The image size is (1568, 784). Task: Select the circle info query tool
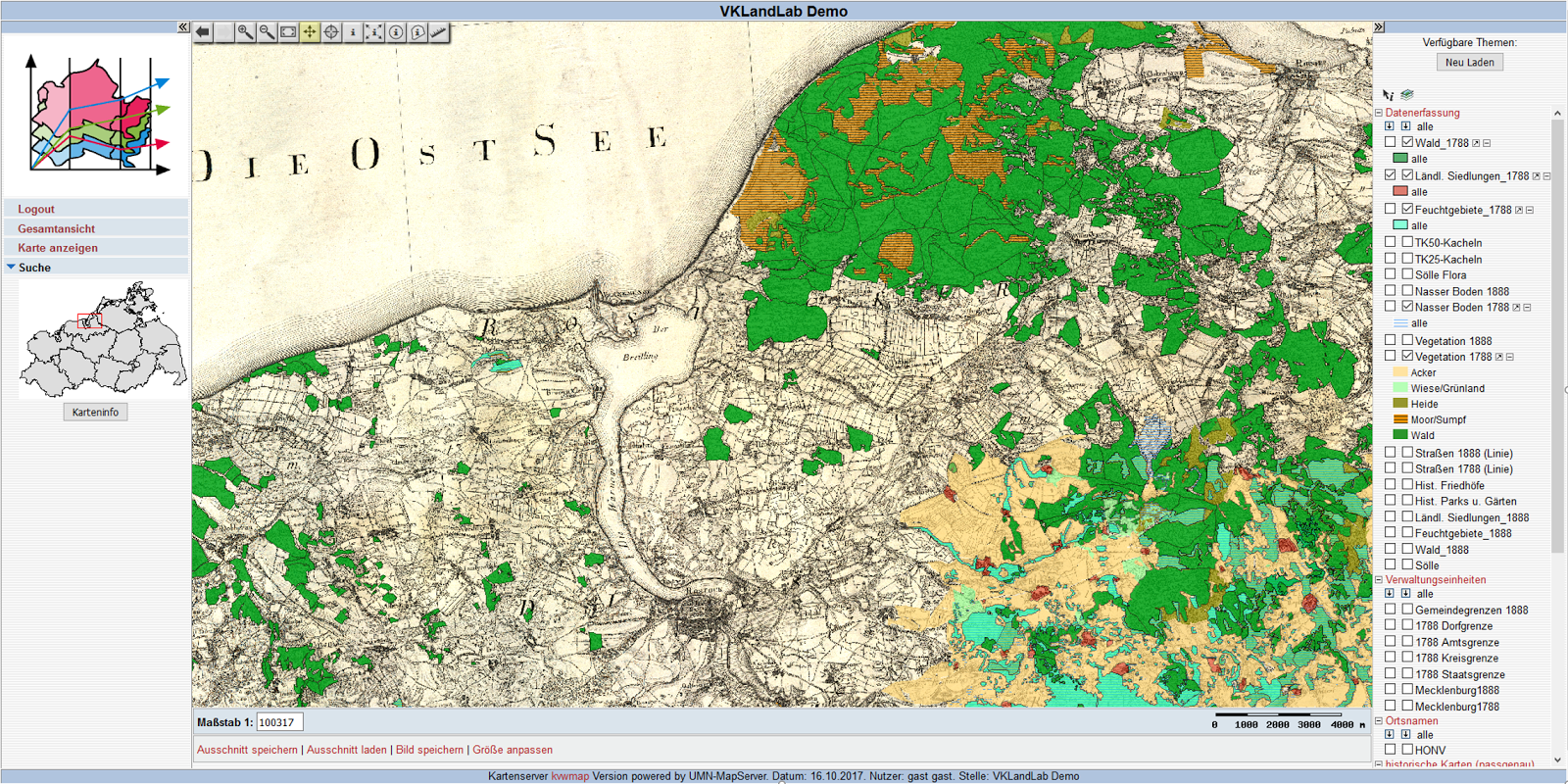(396, 32)
